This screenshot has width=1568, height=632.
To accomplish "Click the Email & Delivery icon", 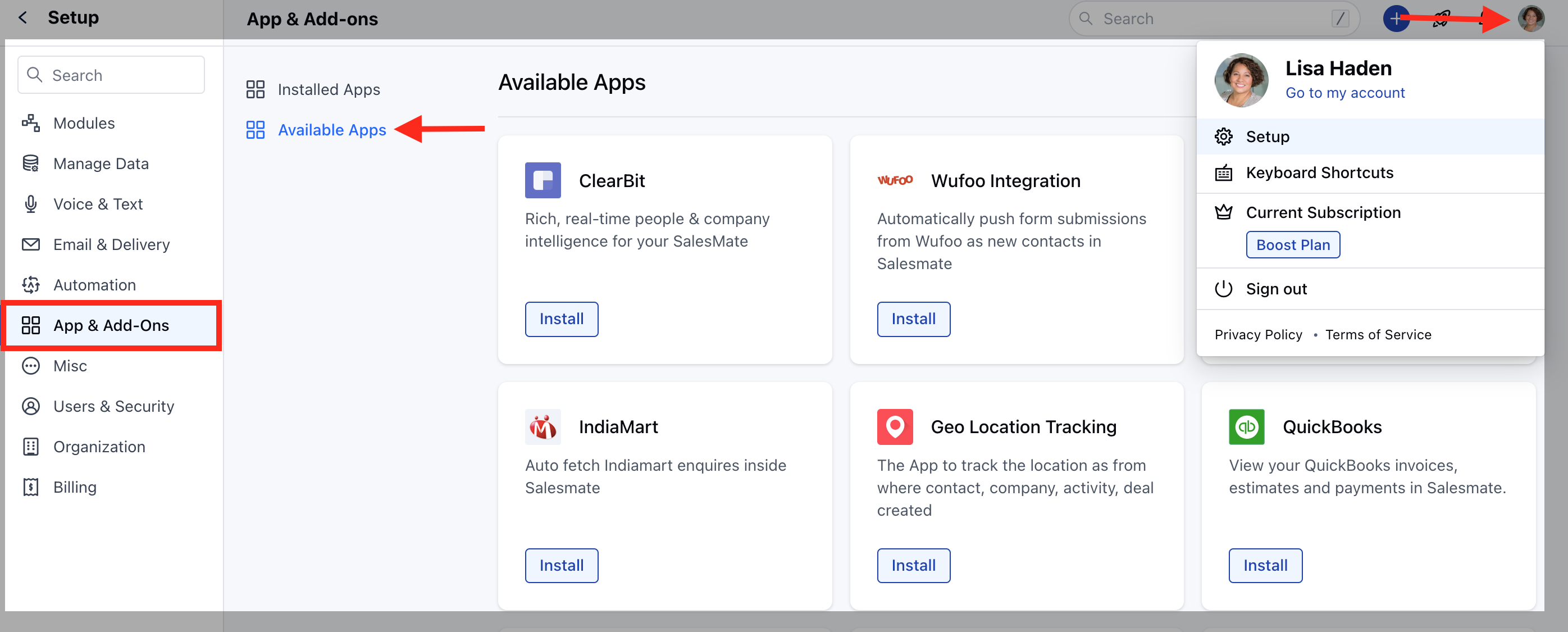I will [31, 244].
